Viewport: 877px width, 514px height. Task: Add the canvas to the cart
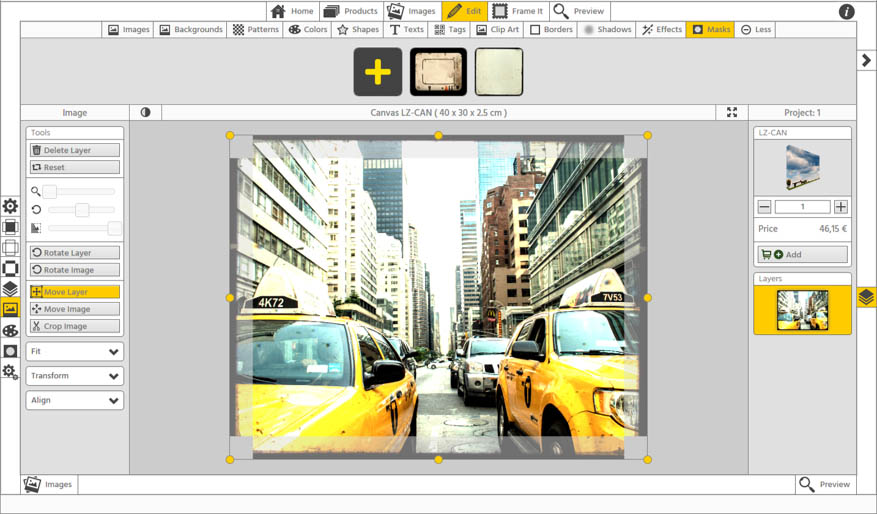point(802,254)
